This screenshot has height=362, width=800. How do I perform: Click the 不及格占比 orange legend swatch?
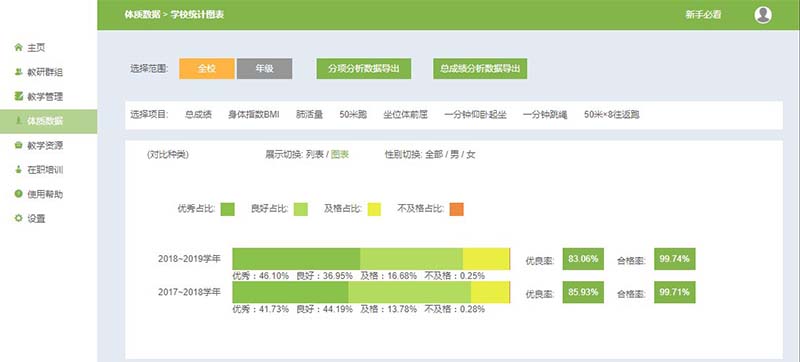click(x=457, y=209)
